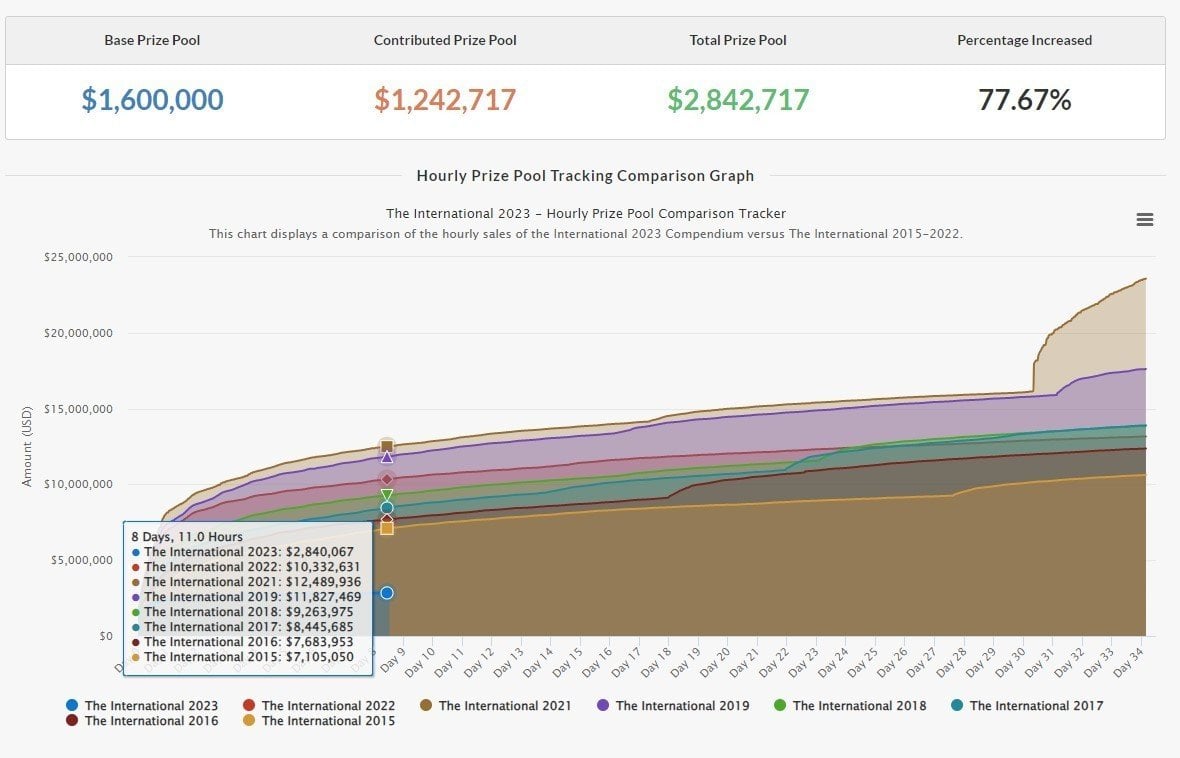This screenshot has height=758, width=1180.
Task: Click tooltip row The International 2023: $2,840,067
Action: (242, 552)
